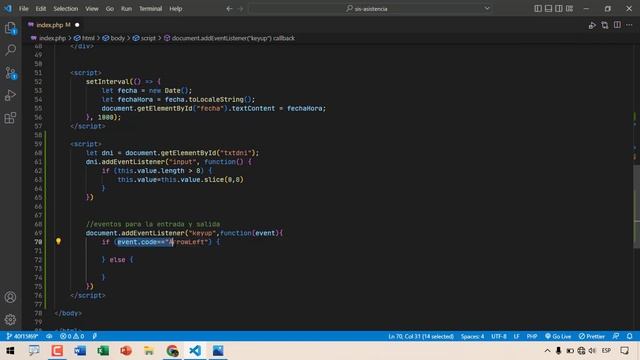
Task: Open the Run menu
Action: pos(126,9)
